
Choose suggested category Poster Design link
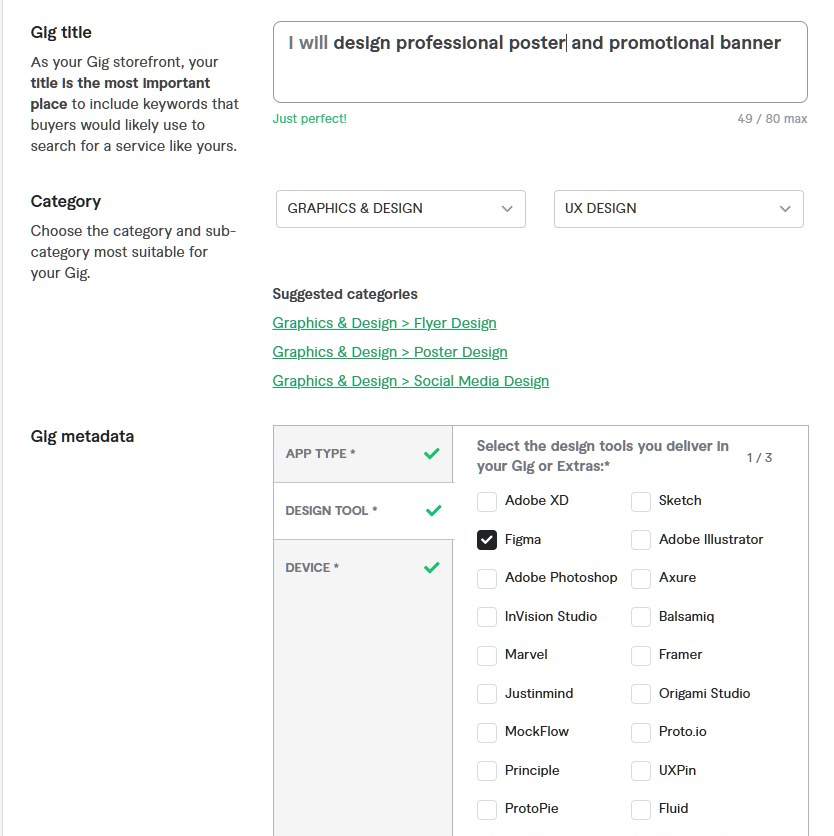click(390, 352)
